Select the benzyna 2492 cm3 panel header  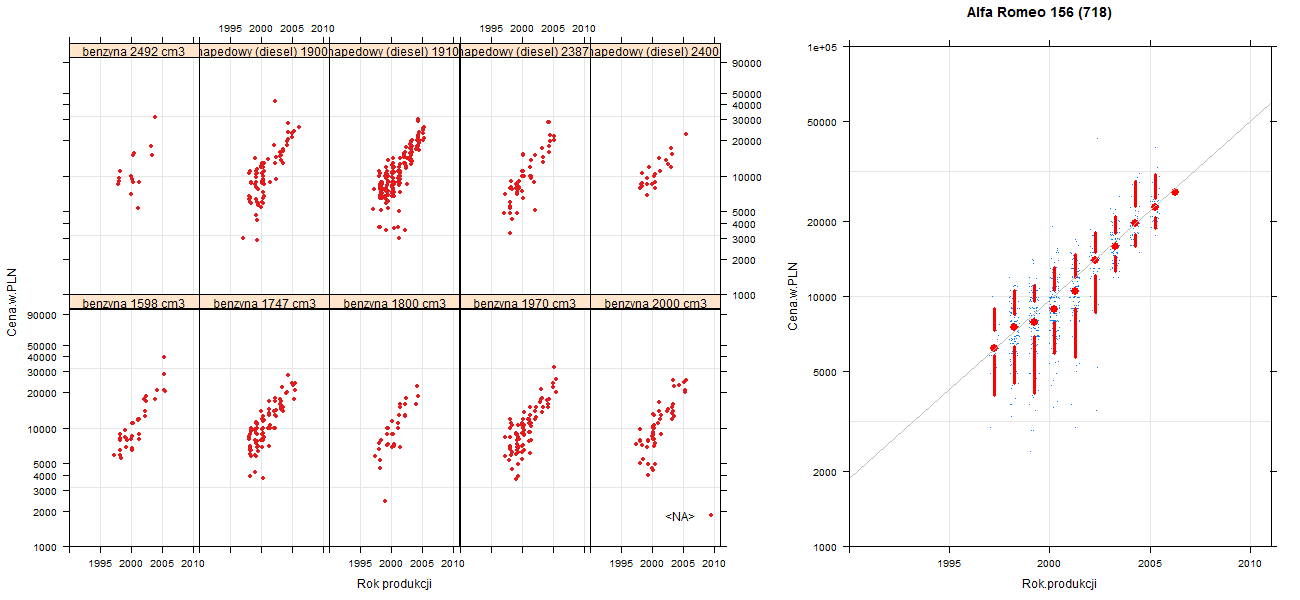pyautogui.click(x=134, y=51)
